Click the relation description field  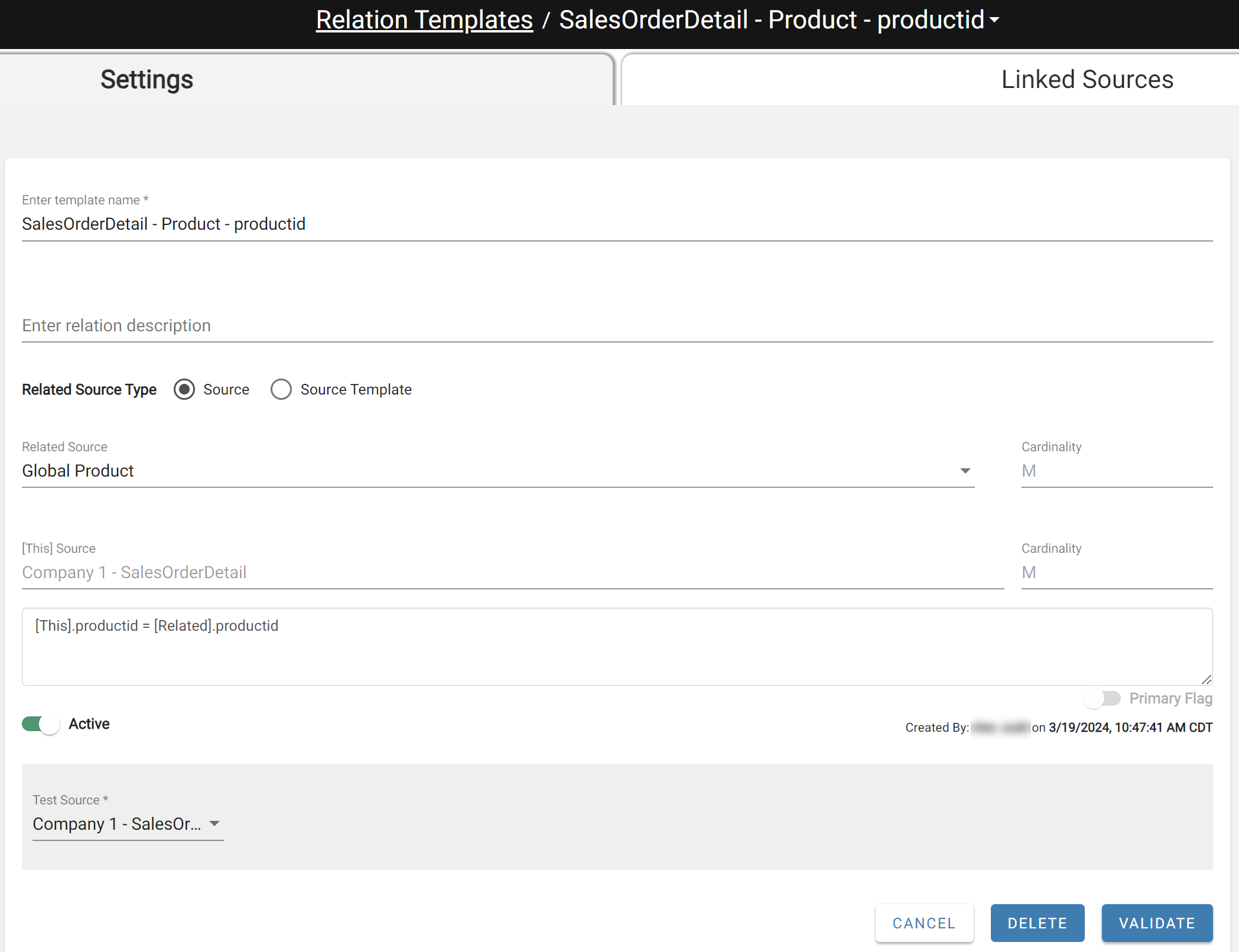coord(617,326)
